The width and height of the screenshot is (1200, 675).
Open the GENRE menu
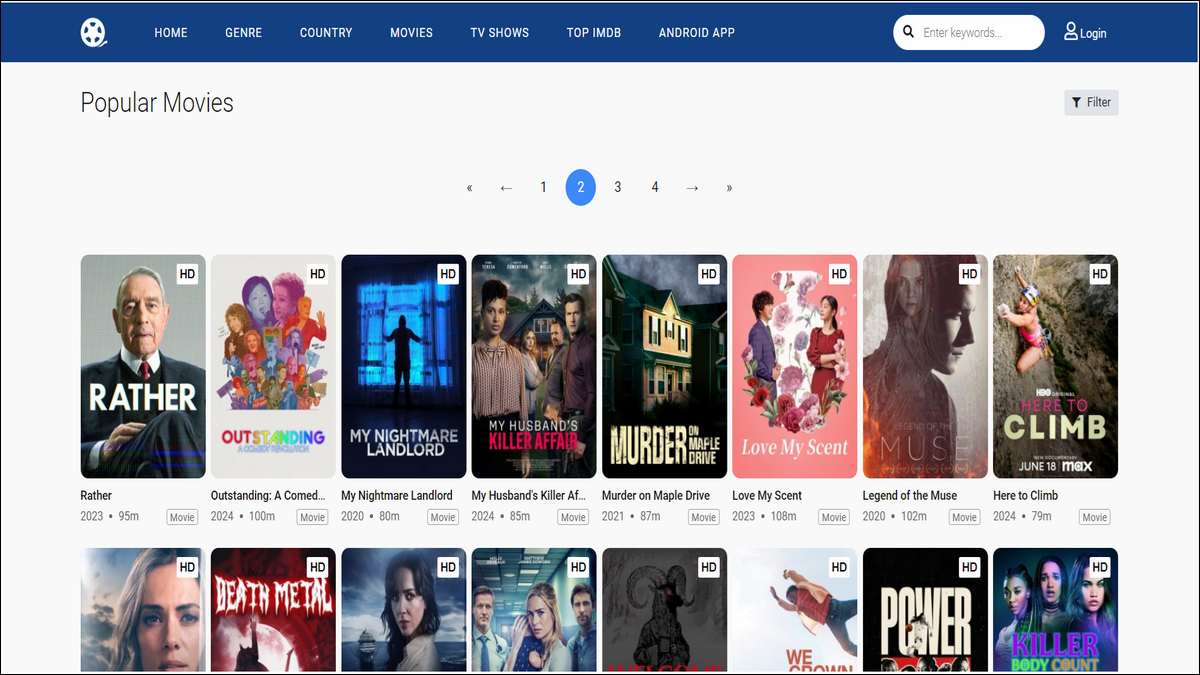[244, 32]
